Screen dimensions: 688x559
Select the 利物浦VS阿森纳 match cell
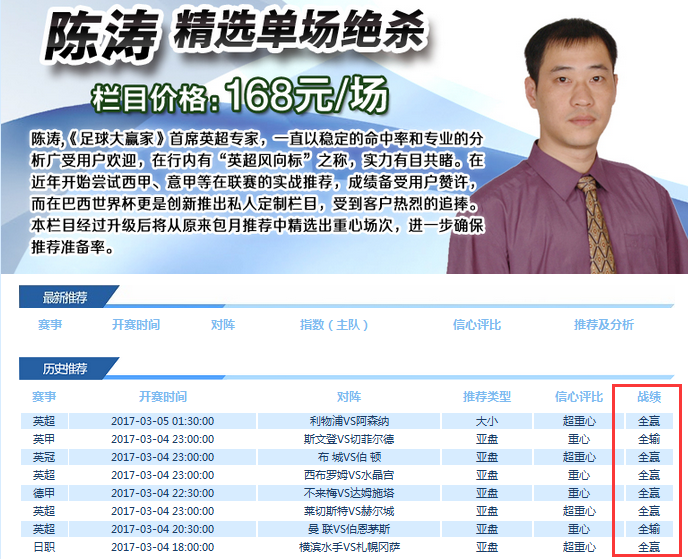click(x=349, y=421)
